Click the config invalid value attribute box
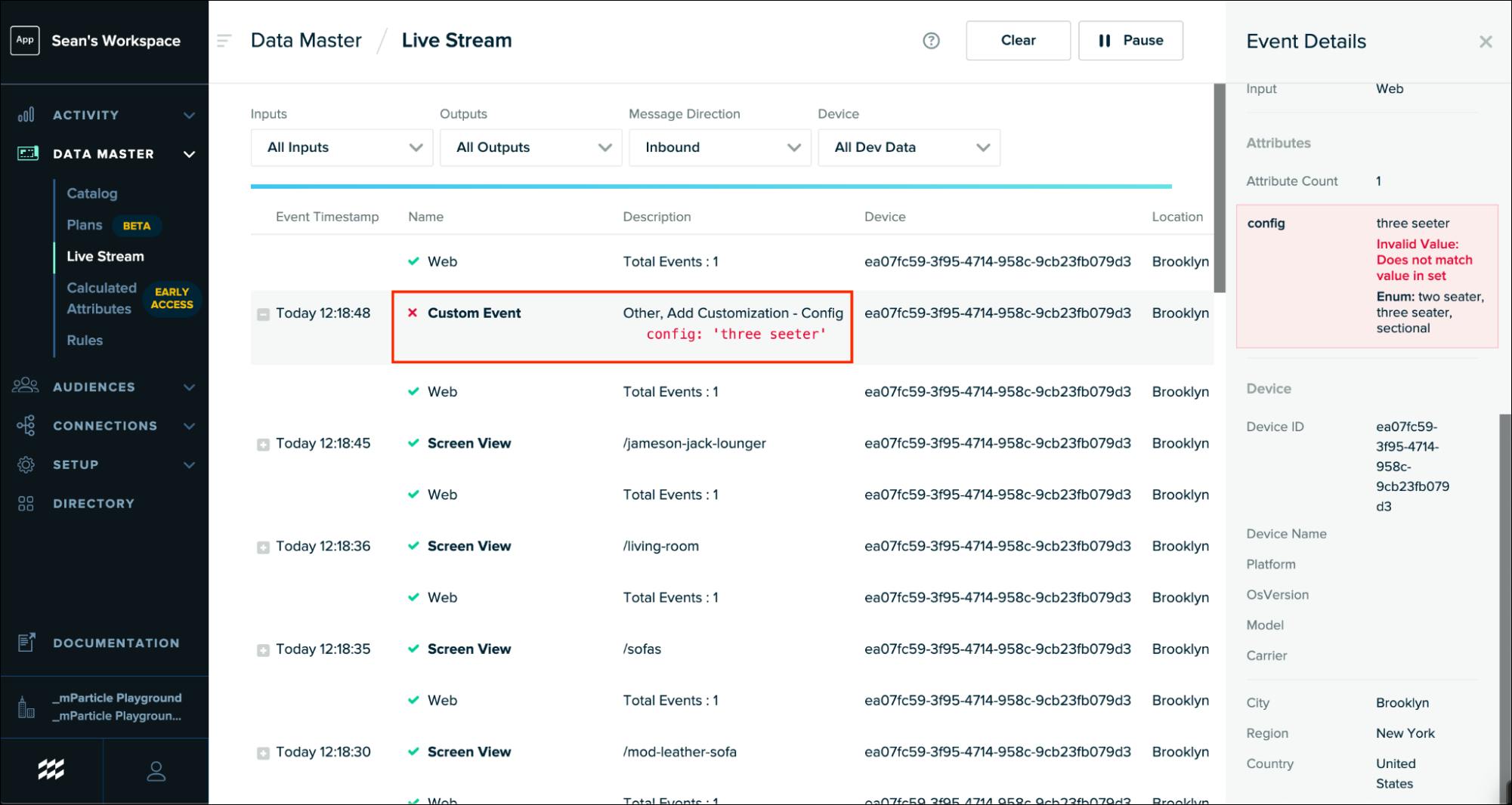Image resolution: width=1512 pixels, height=805 pixels. tap(1367, 276)
